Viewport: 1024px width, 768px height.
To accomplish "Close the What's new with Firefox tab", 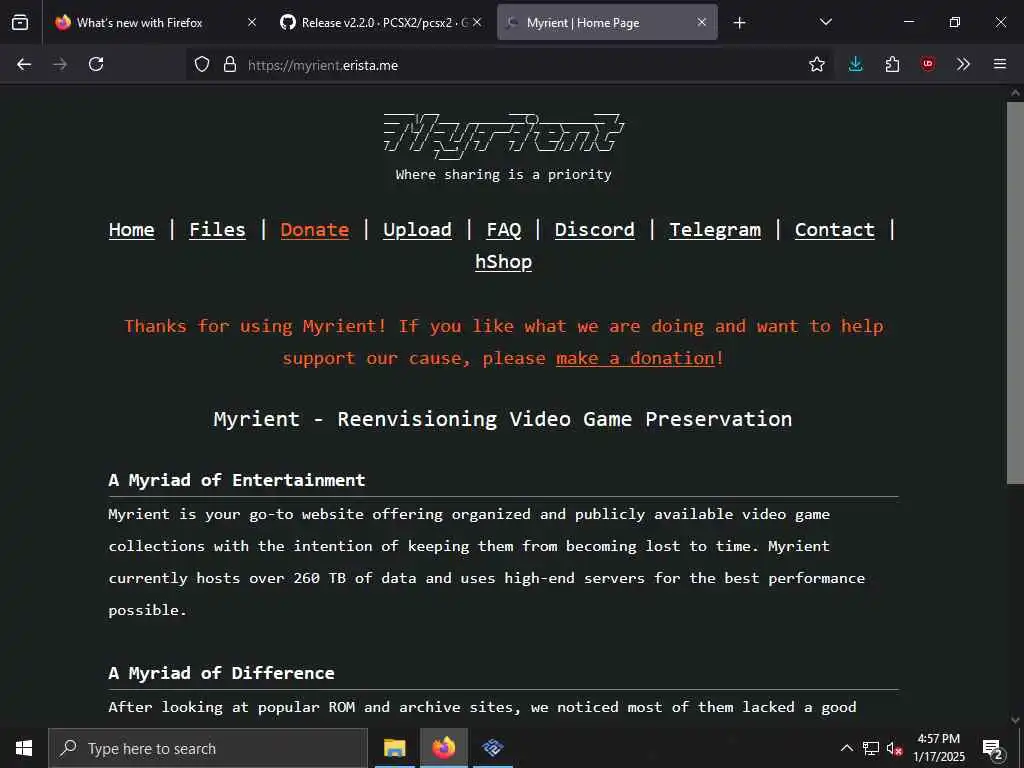I will click(x=252, y=22).
